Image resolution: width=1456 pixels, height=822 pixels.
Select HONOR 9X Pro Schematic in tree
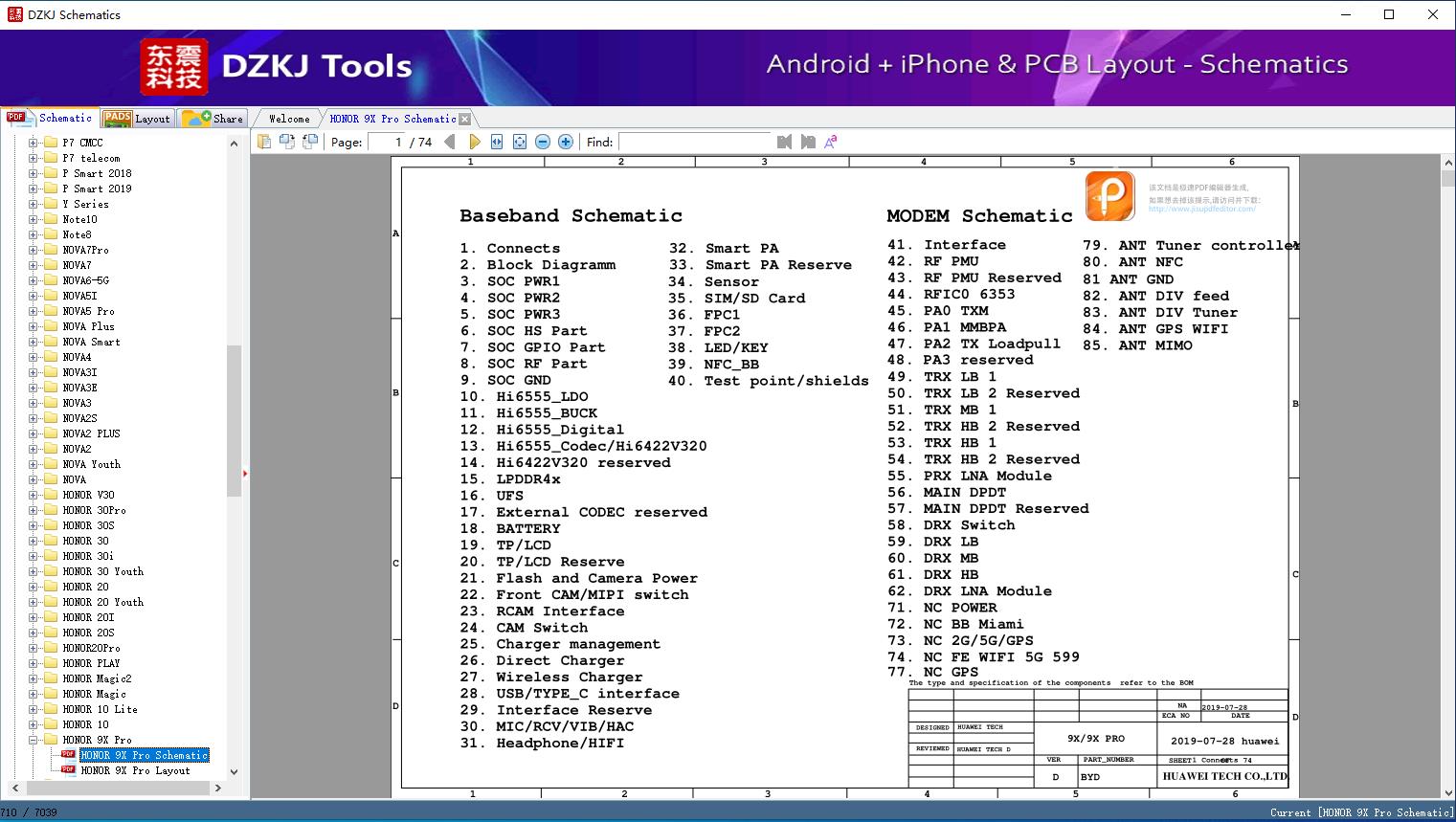point(144,755)
